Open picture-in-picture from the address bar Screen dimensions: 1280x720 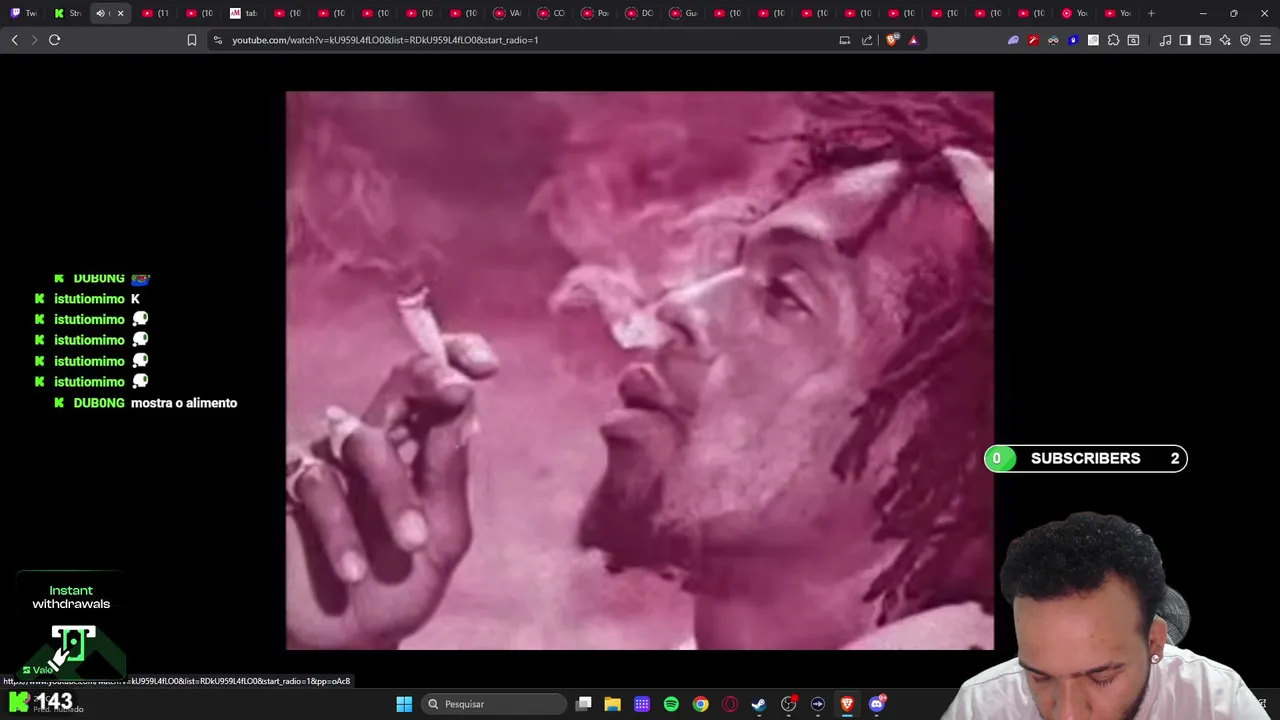click(845, 40)
